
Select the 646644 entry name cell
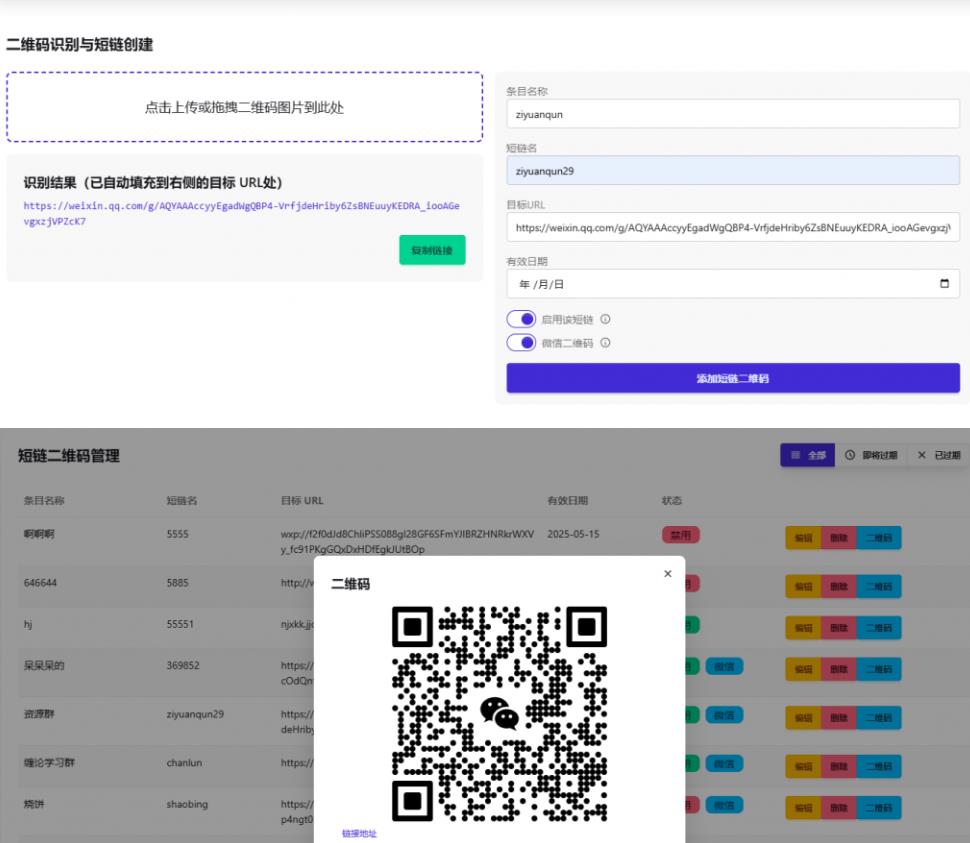[x=40, y=583]
